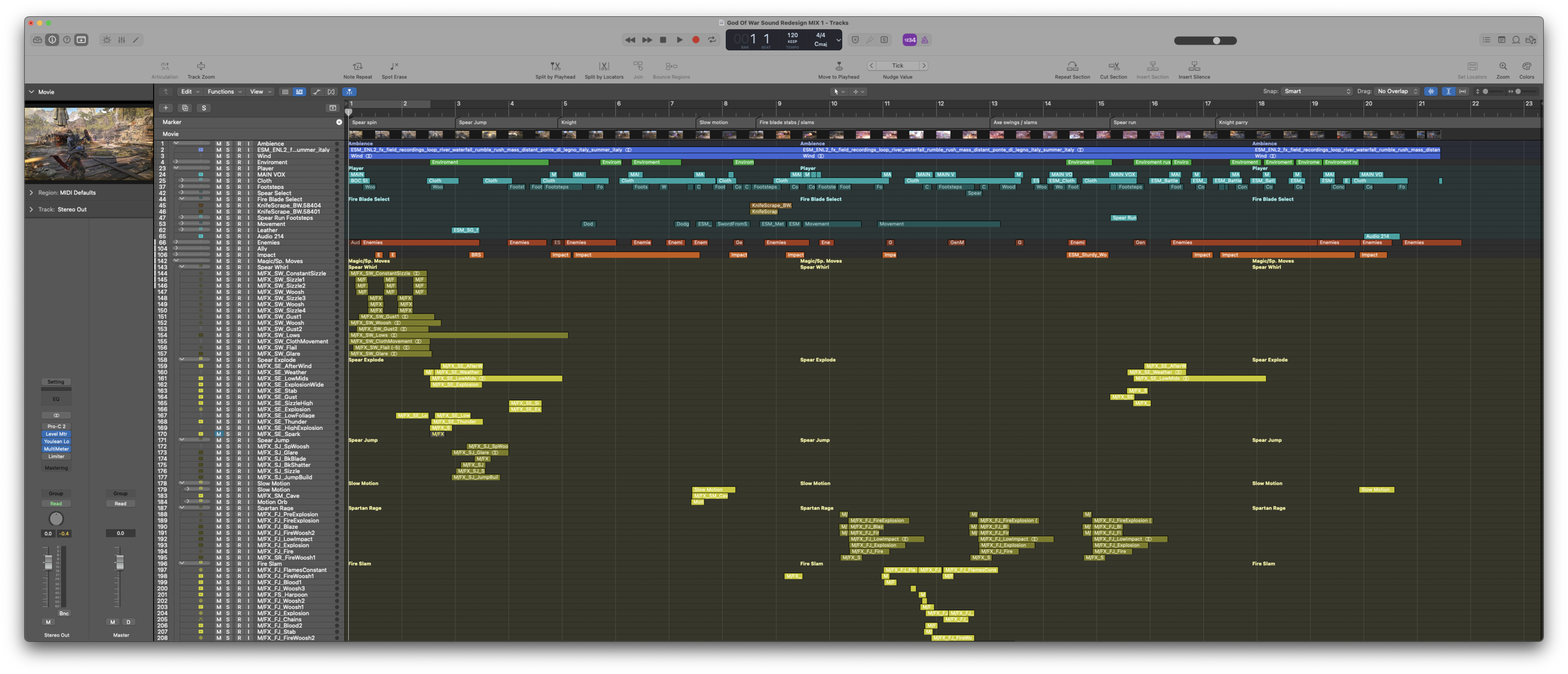Open the Colors palette
The width and height of the screenshot is (1568, 674).
(x=1527, y=66)
